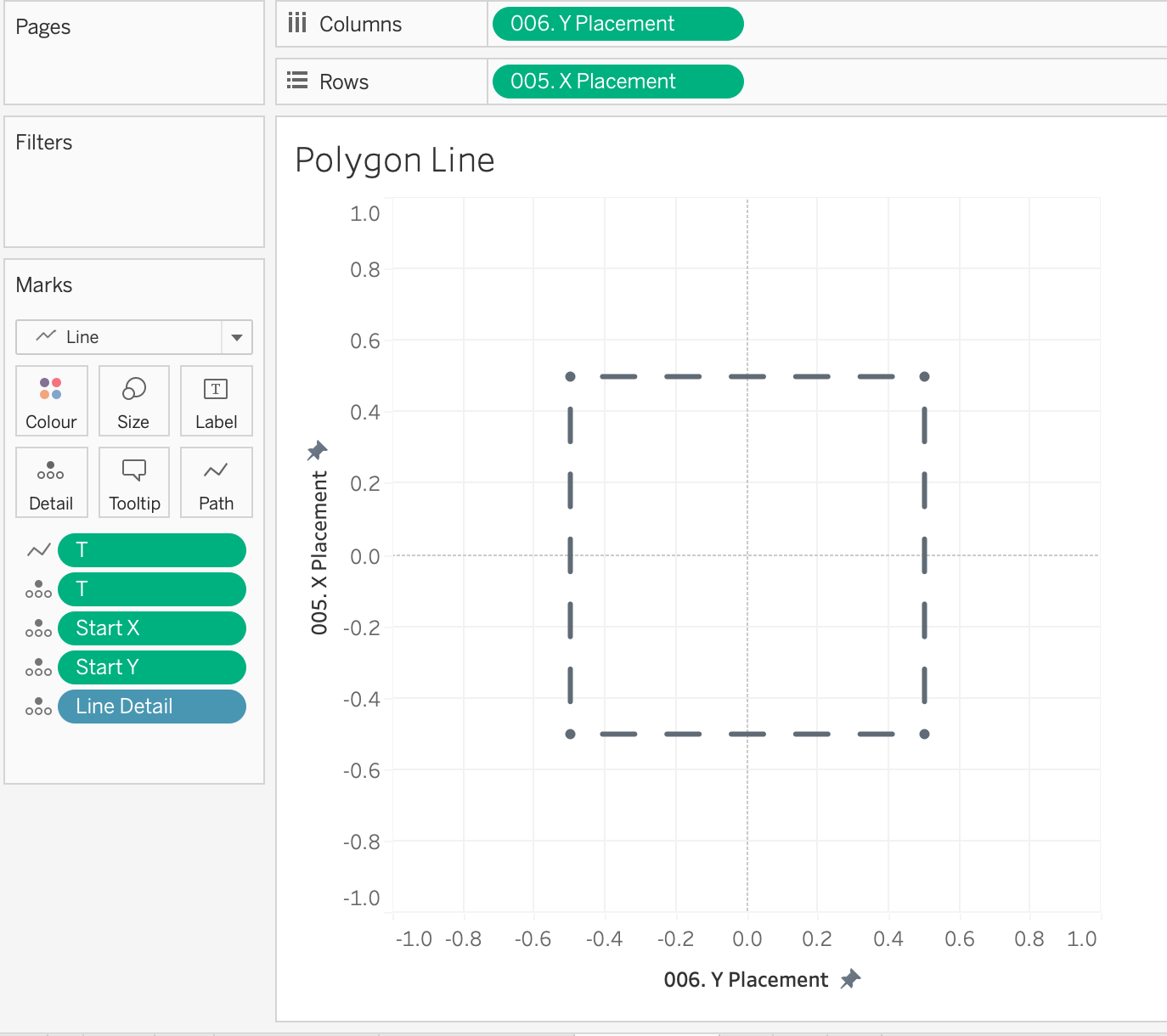Select the blue Line Detail pill
The height and width of the screenshot is (1036, 1167).
point(151,707)
